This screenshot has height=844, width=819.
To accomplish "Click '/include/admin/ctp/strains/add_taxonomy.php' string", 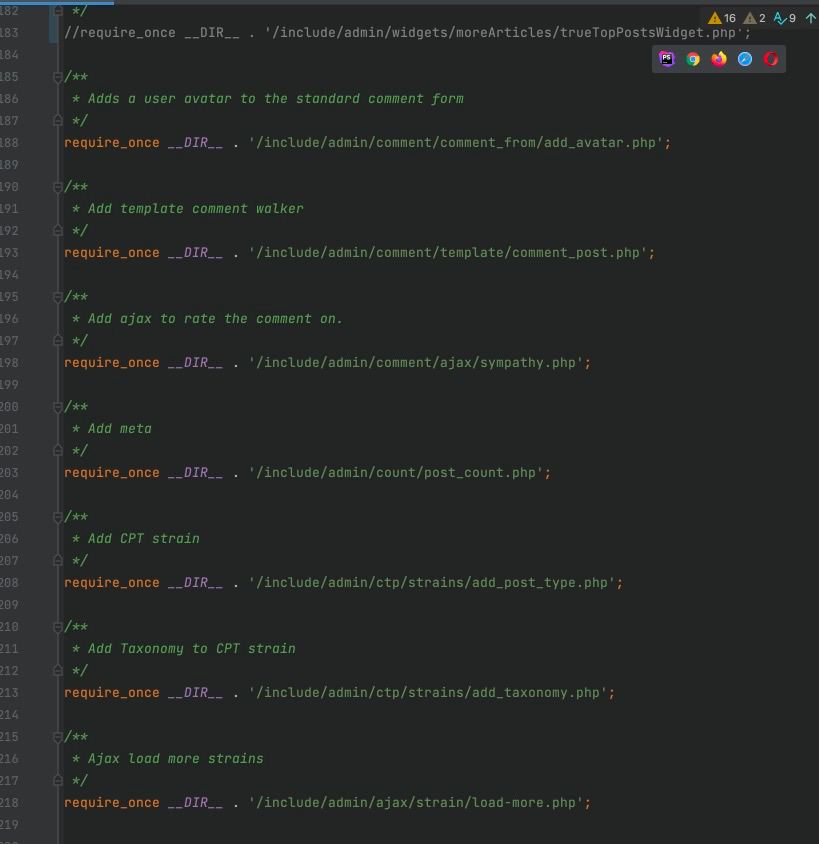I will click(x=428, y=693).
